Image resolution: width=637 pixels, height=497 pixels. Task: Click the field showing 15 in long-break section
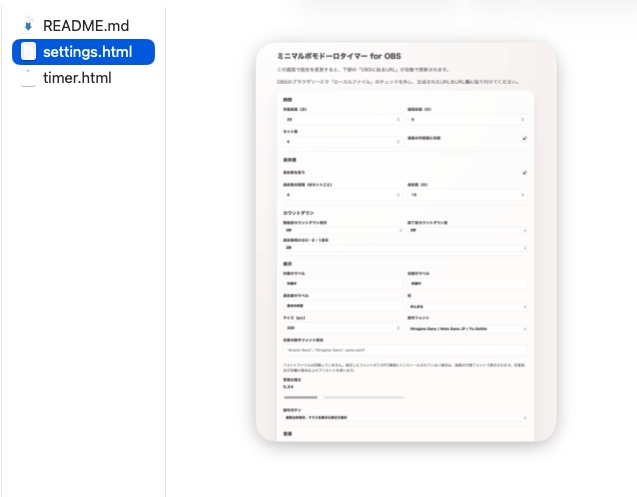click(467, 195)
